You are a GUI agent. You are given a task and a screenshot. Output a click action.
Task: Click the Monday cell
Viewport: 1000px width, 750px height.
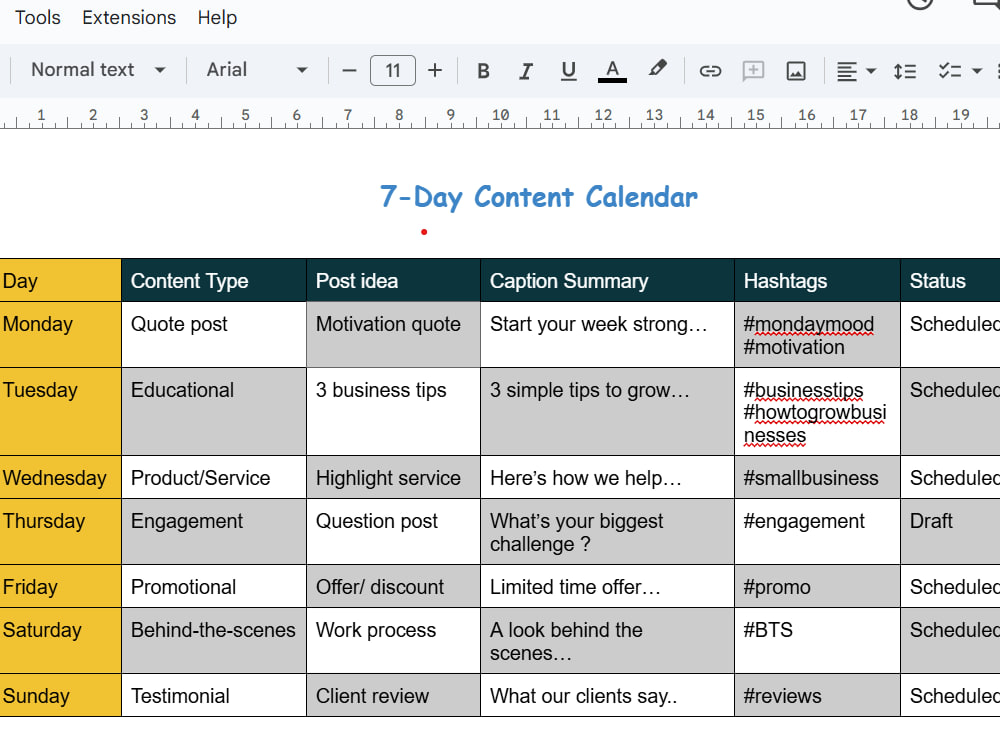click(61, 334)
